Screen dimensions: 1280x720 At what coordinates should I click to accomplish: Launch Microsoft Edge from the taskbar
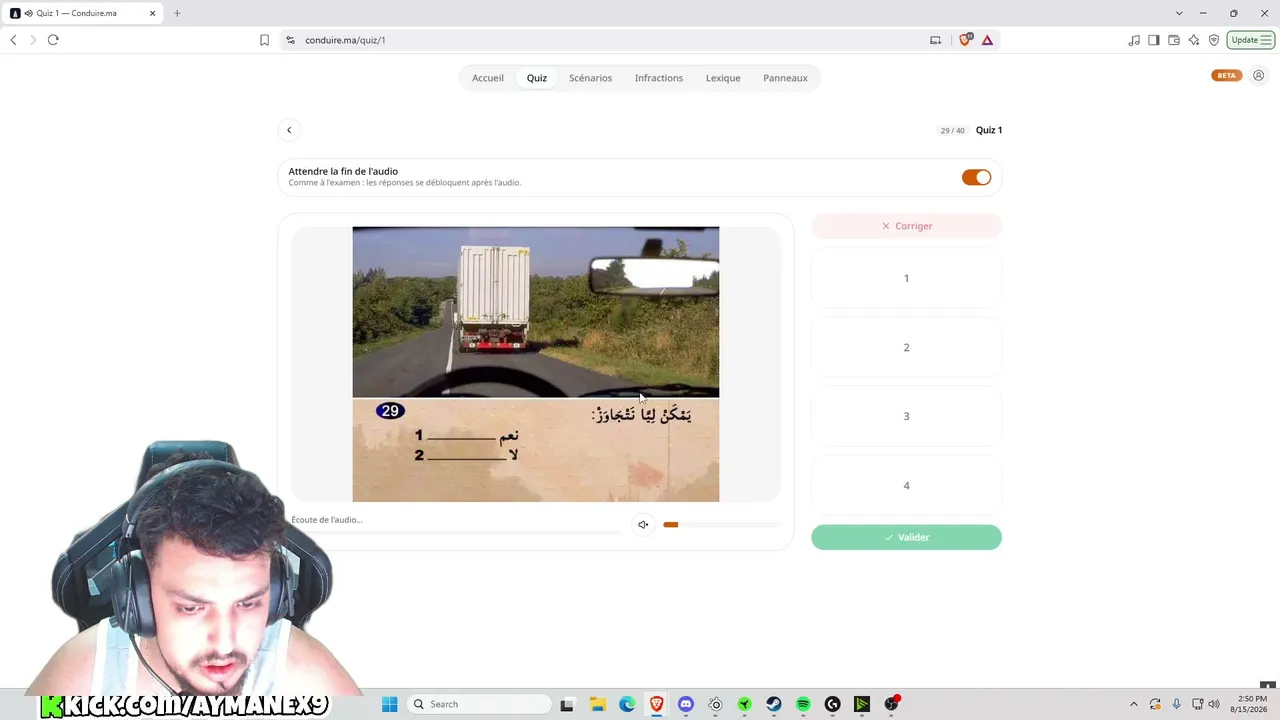(x=627, y=704)
